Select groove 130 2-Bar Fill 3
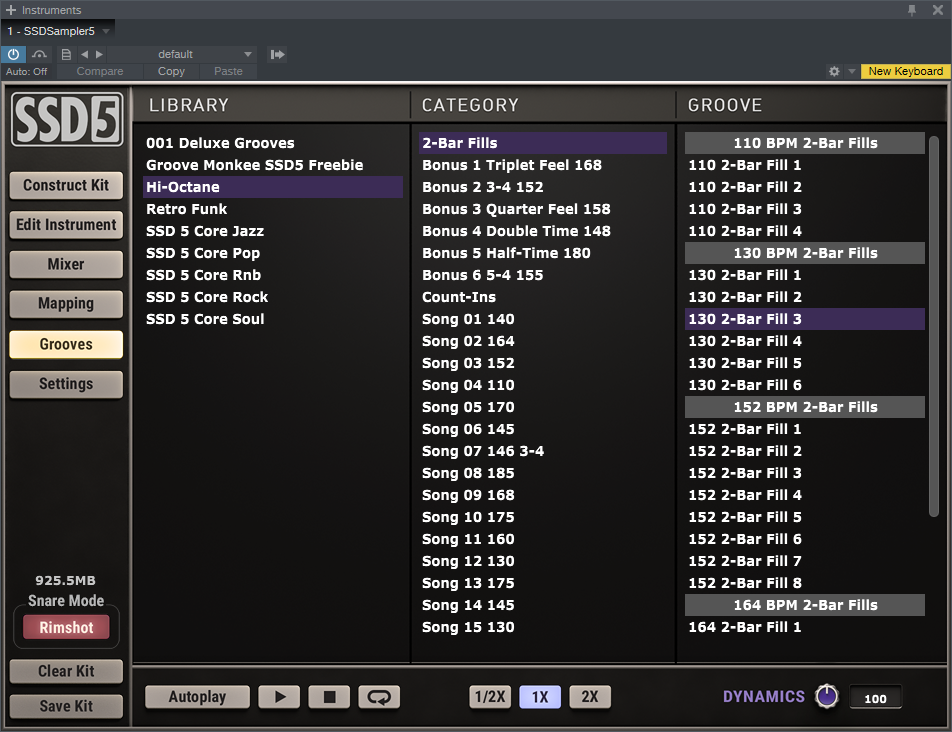The height and width of the screenshot is (732, 952). click(804, 319)
